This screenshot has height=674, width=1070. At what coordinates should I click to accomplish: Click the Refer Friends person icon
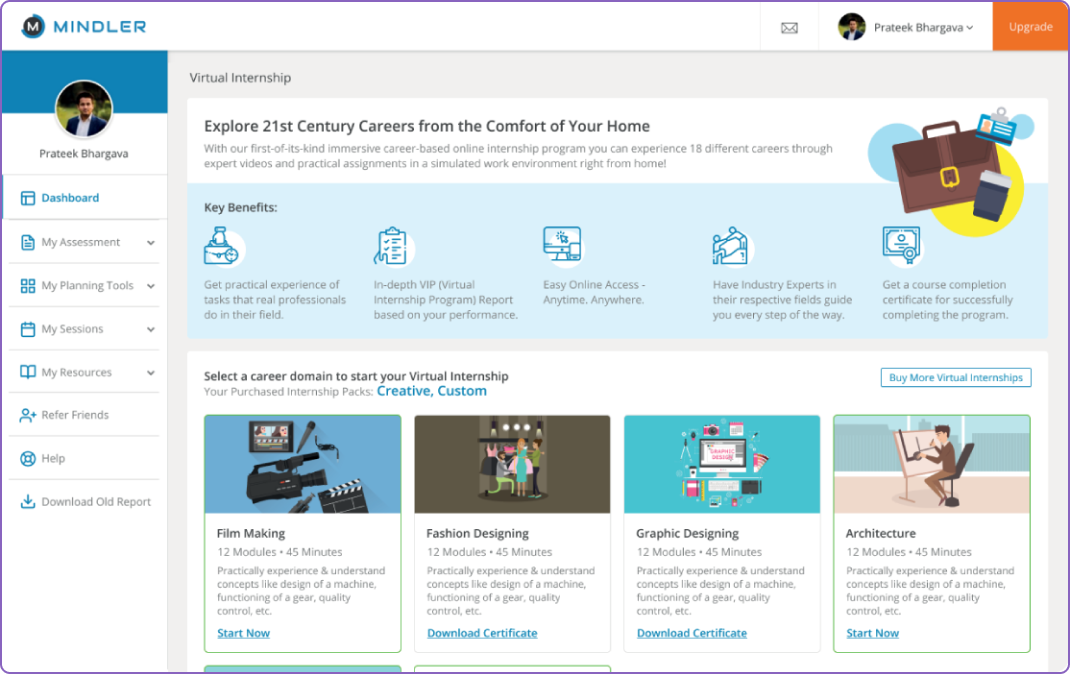(28, 415)
